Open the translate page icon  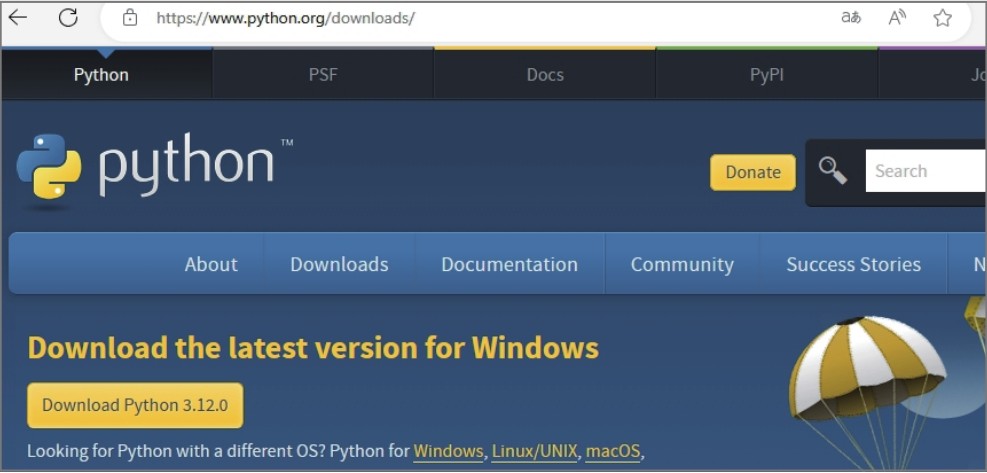pyautogui.click(x=851, y=18)
